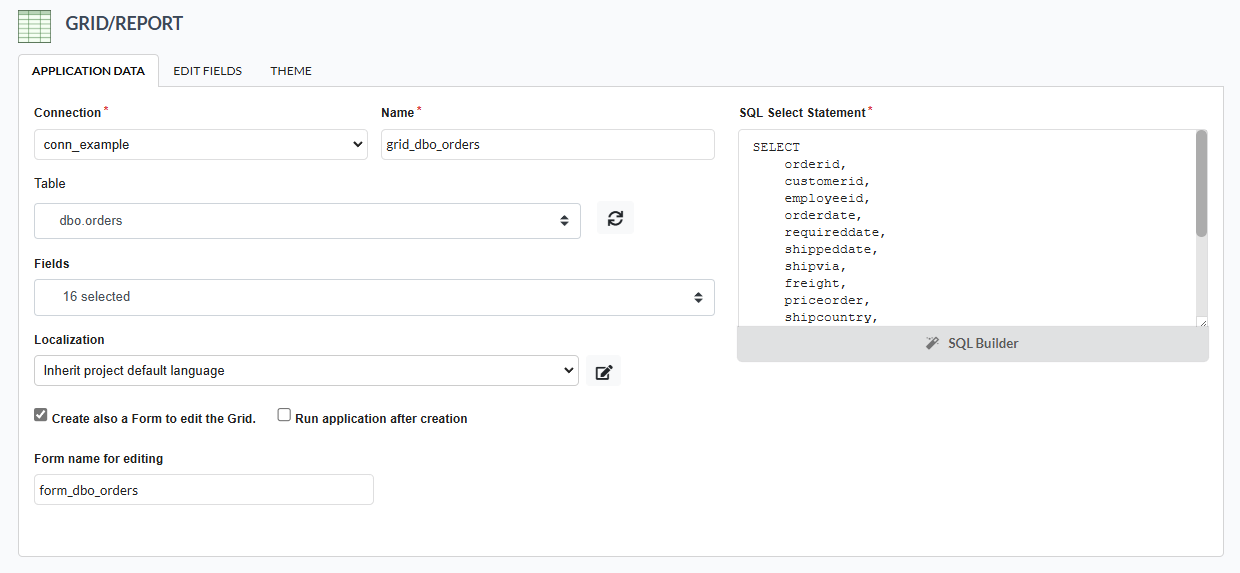Toggle 'Create also a Form to edit the Grid' checkbox
The width and height of the screenshot is (1240, 573).
[41, 415]
